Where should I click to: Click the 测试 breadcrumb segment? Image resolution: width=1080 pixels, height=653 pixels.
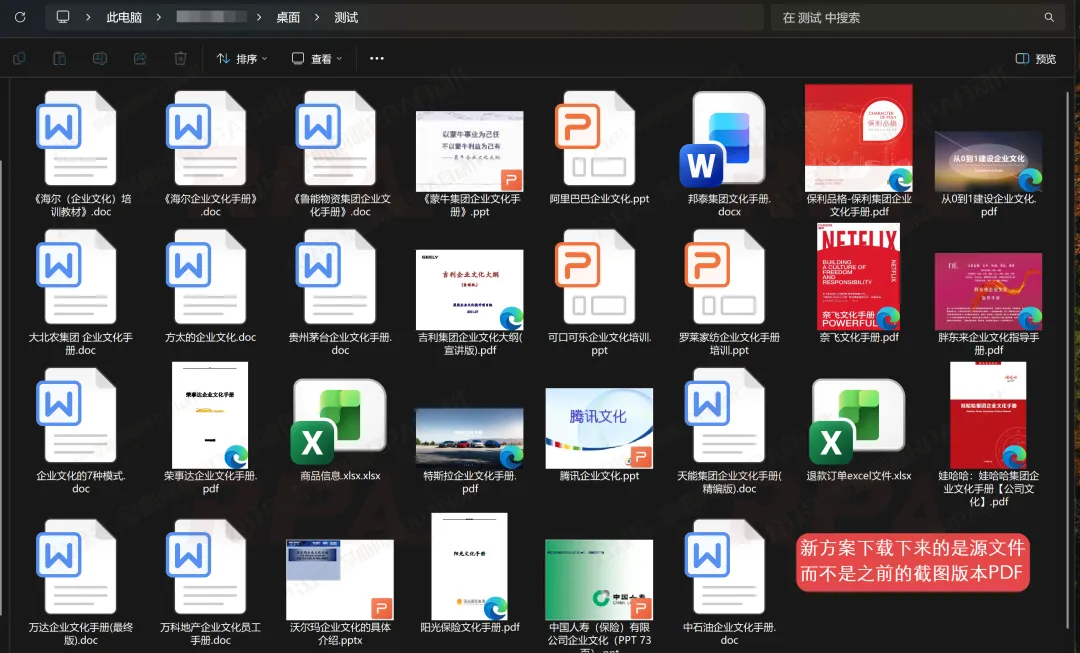346,17
